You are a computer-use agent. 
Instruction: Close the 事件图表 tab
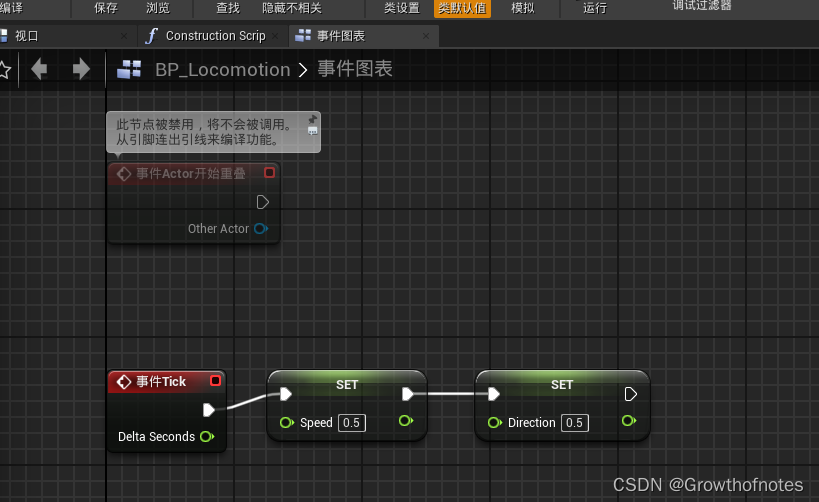pos(426,36)
